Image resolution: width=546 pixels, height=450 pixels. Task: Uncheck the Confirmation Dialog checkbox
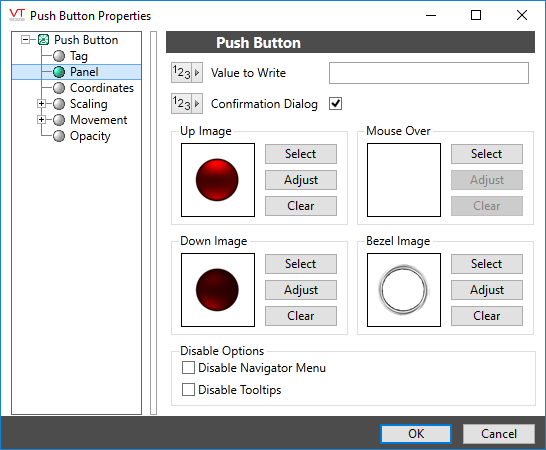pos(336,104)
